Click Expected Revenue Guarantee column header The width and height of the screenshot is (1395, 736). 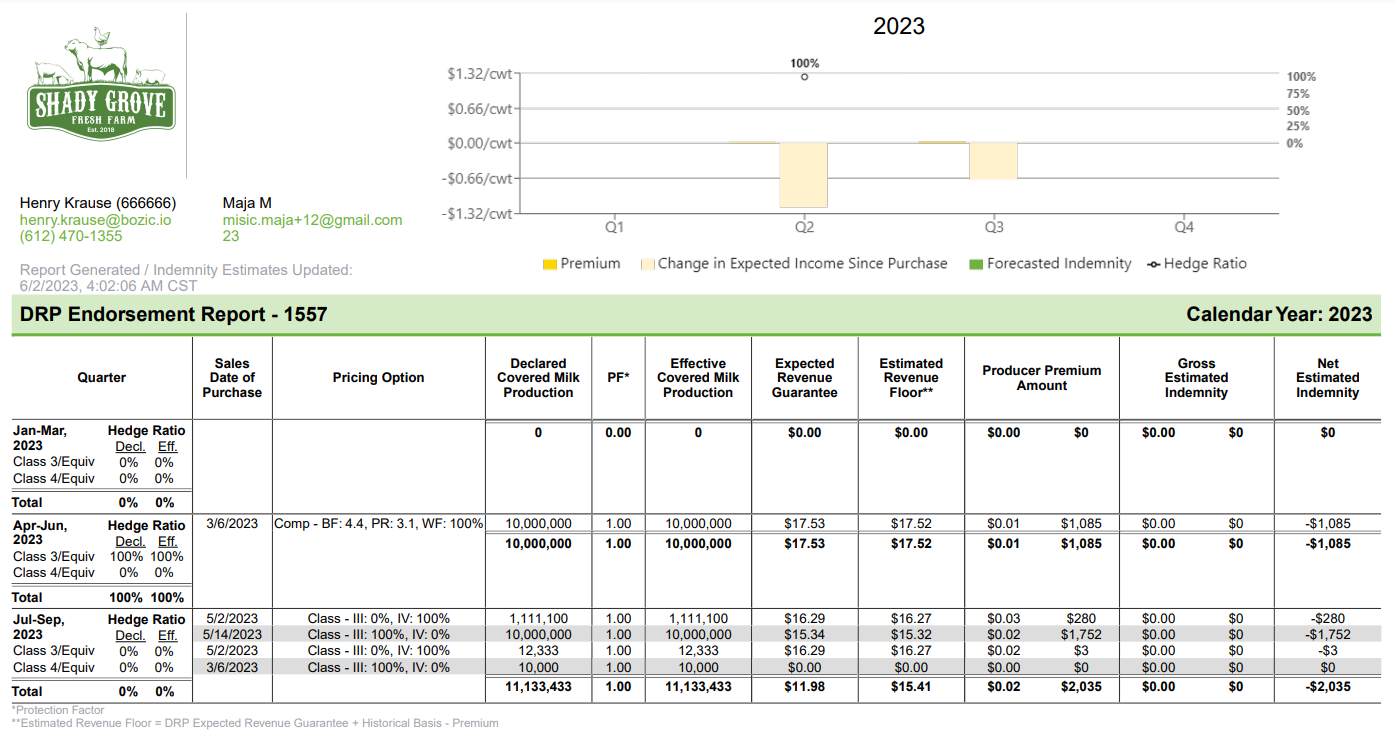(x=804, y=378)
